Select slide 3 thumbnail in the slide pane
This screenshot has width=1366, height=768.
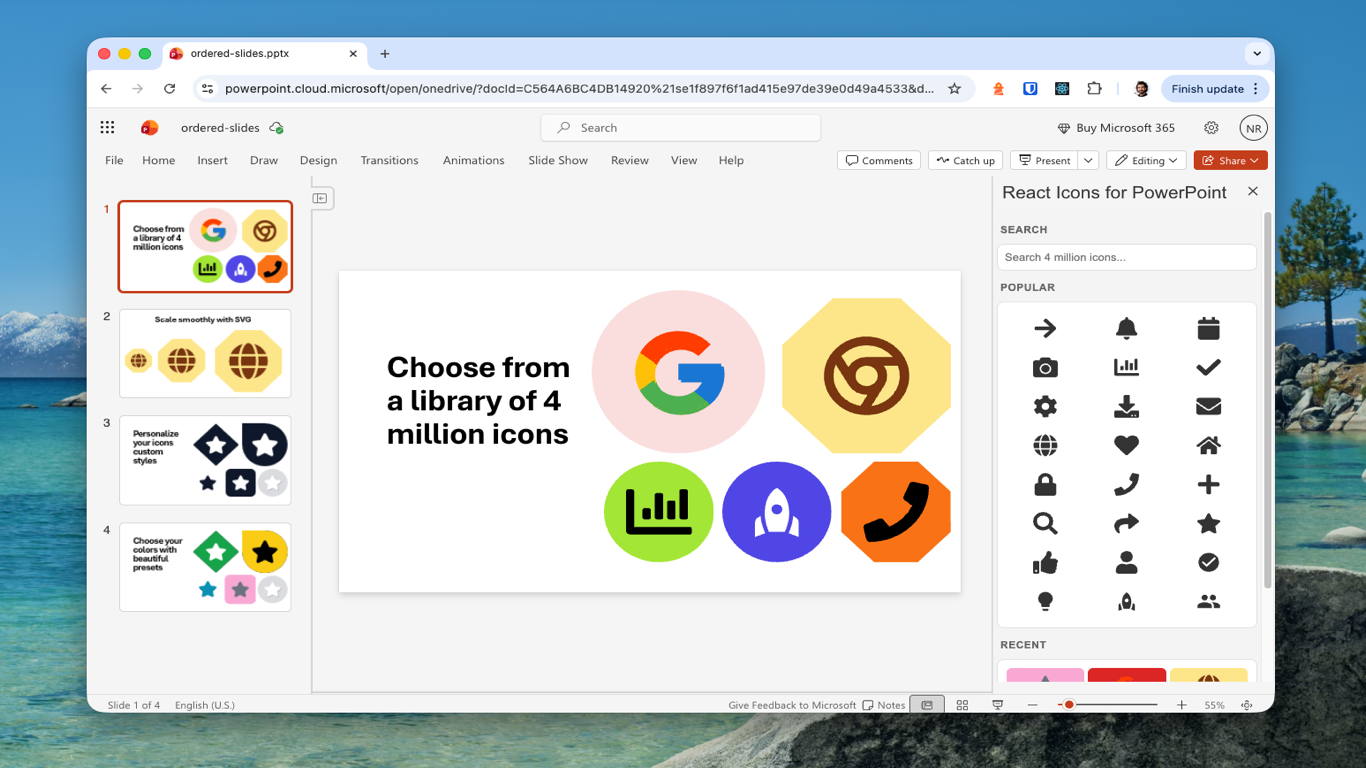[204, 460]
